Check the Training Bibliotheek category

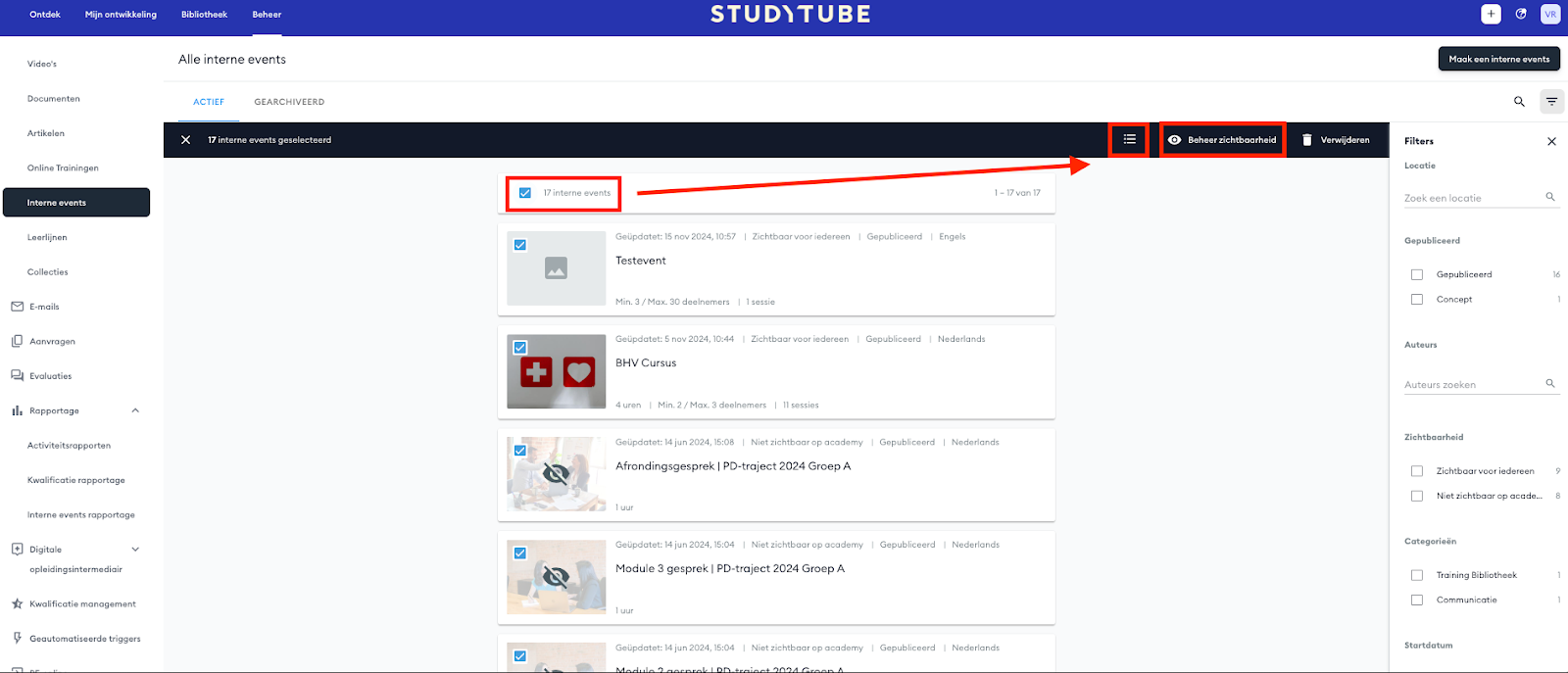pyautogui.click(x=1417, y=576)
